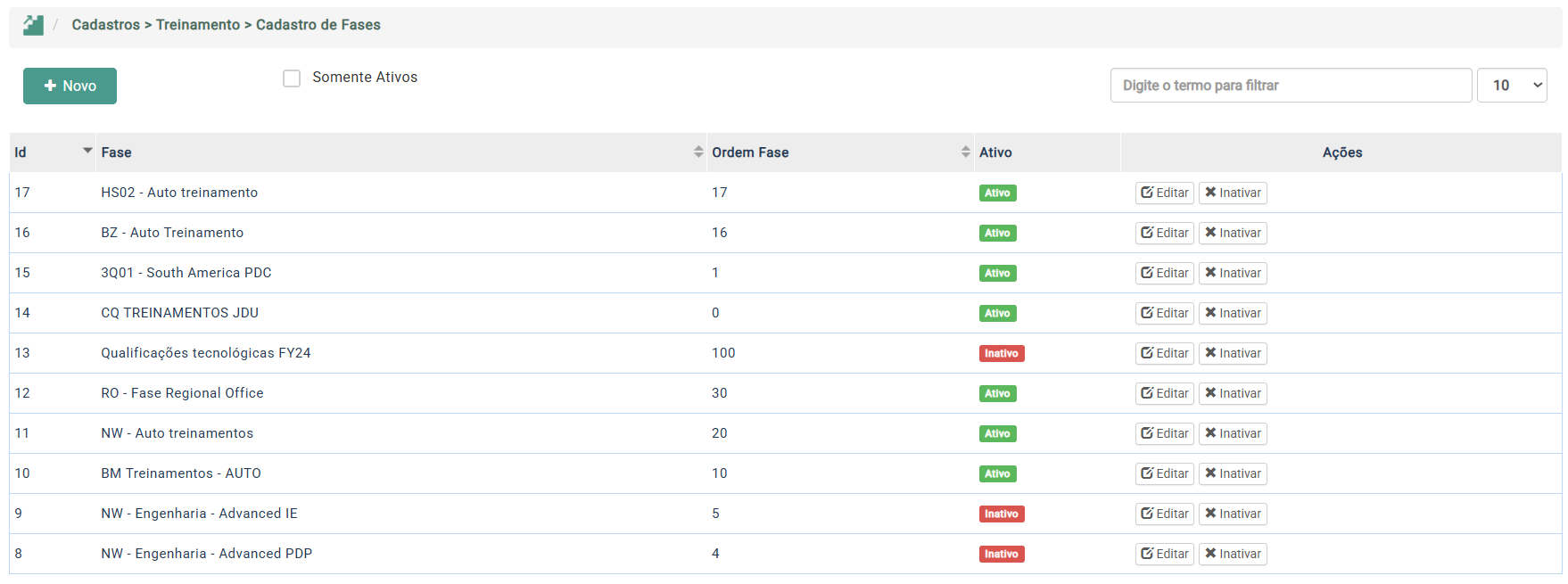This screenshot has height=584, width=1568.
Task: Click the Novo button to add phase
Action: pos(70,86)
